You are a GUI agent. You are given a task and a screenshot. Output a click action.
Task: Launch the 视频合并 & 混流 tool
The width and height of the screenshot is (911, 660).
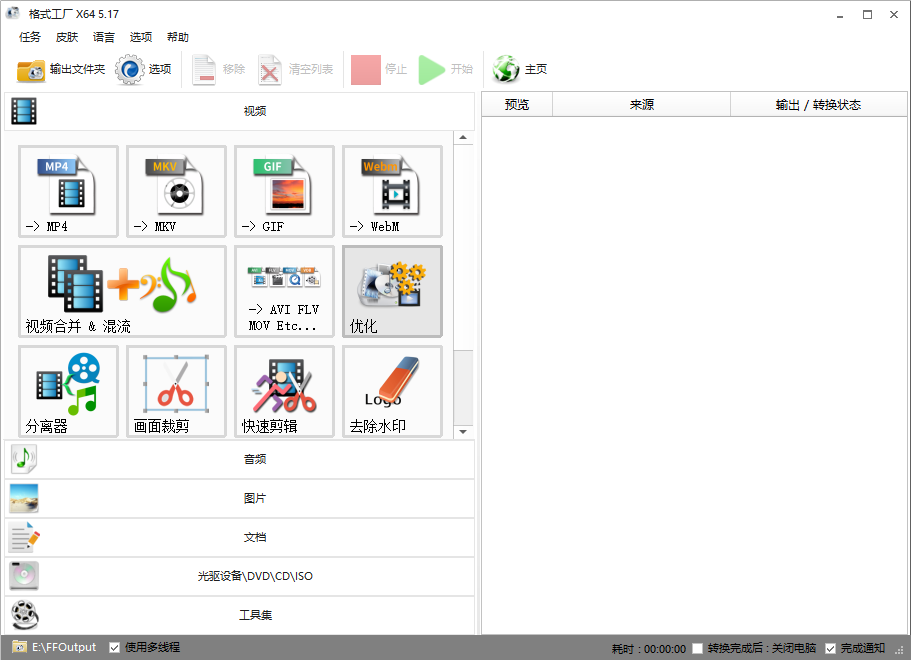122,291
